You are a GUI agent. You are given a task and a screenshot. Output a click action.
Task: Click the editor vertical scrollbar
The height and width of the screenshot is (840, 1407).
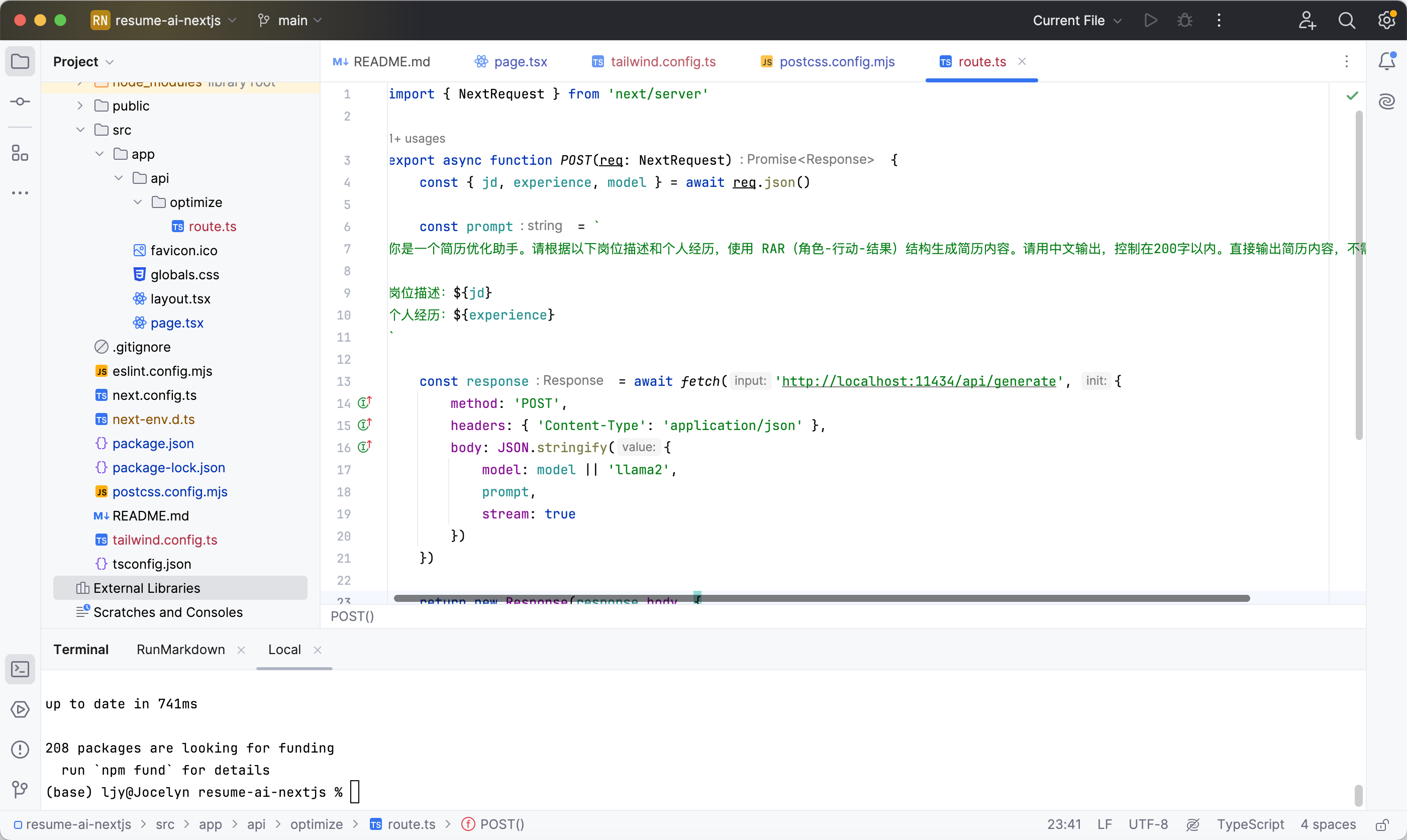pos(1358,275)
